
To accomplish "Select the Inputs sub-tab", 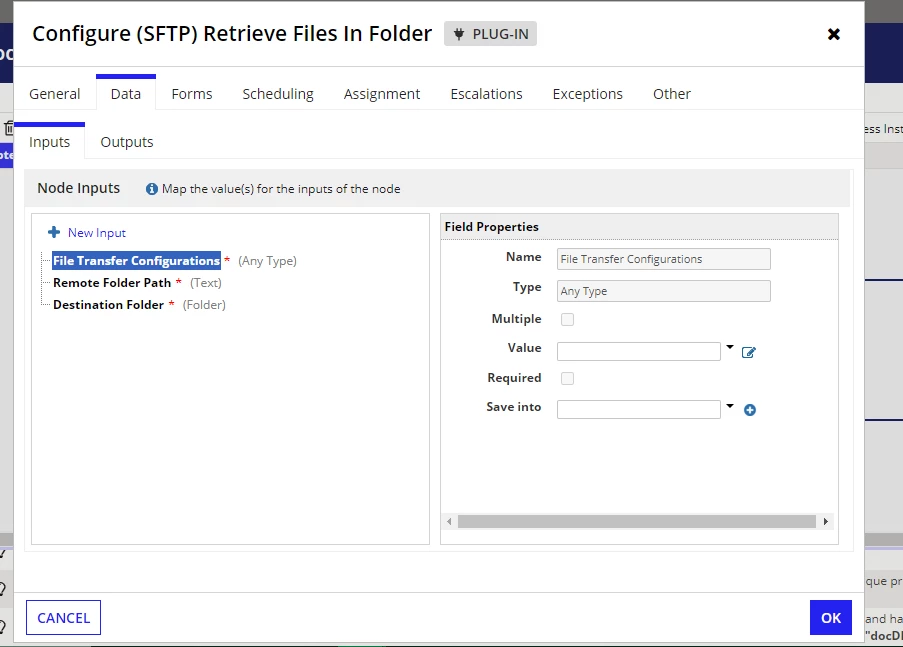I will click(x=50, y=142).
